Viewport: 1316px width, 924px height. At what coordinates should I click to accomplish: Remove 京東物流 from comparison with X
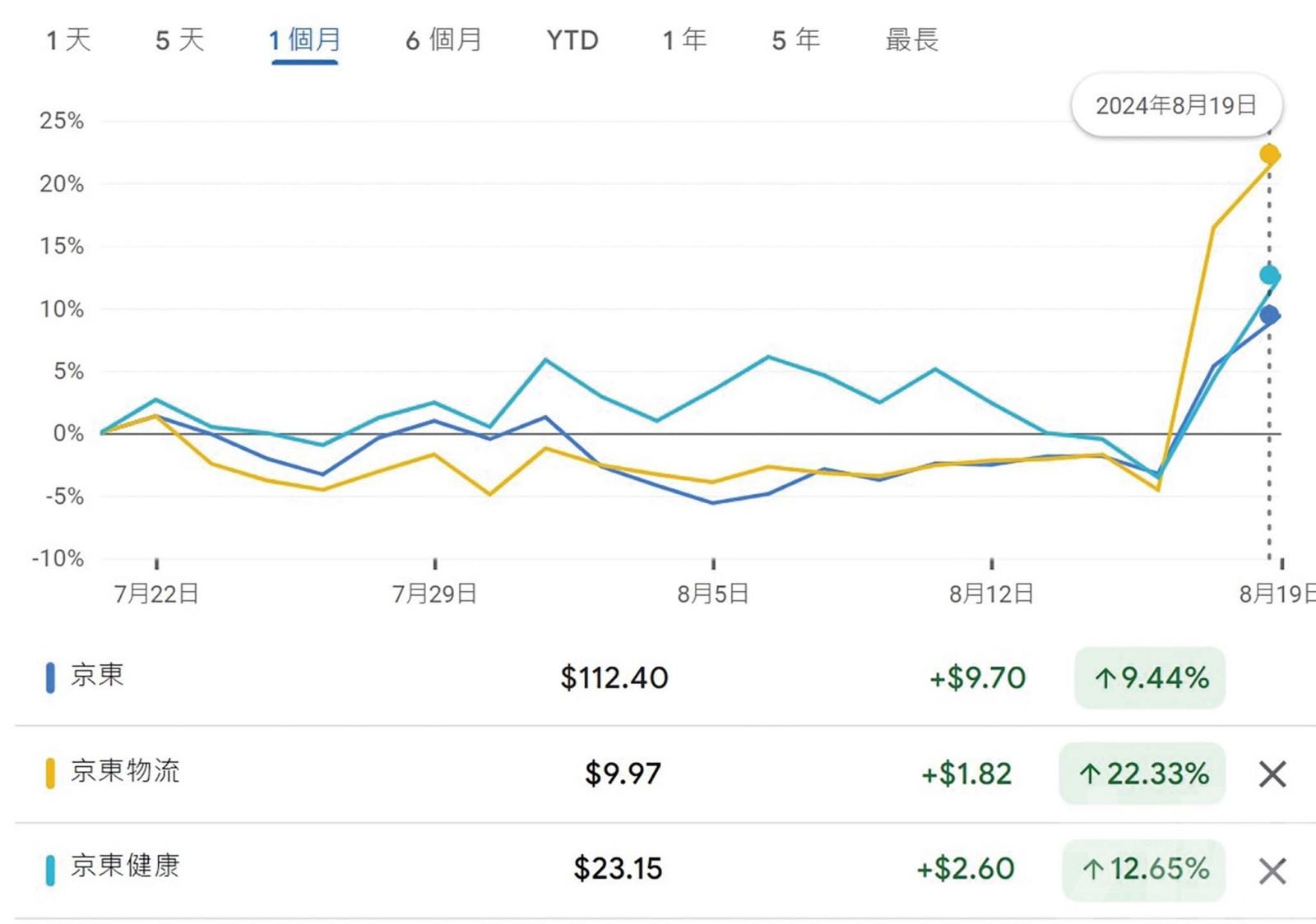[1272, 774]
